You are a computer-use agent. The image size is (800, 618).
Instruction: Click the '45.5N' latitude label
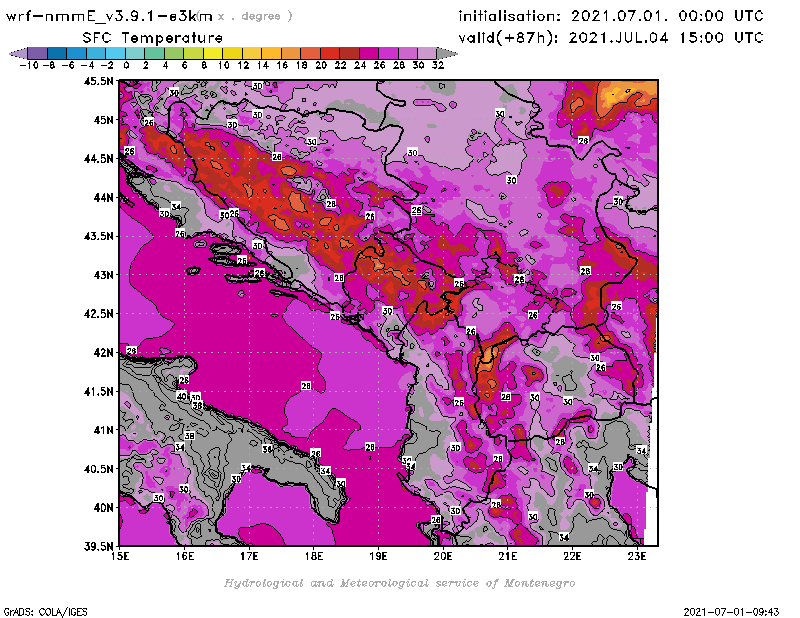click(x=98, y=81)
